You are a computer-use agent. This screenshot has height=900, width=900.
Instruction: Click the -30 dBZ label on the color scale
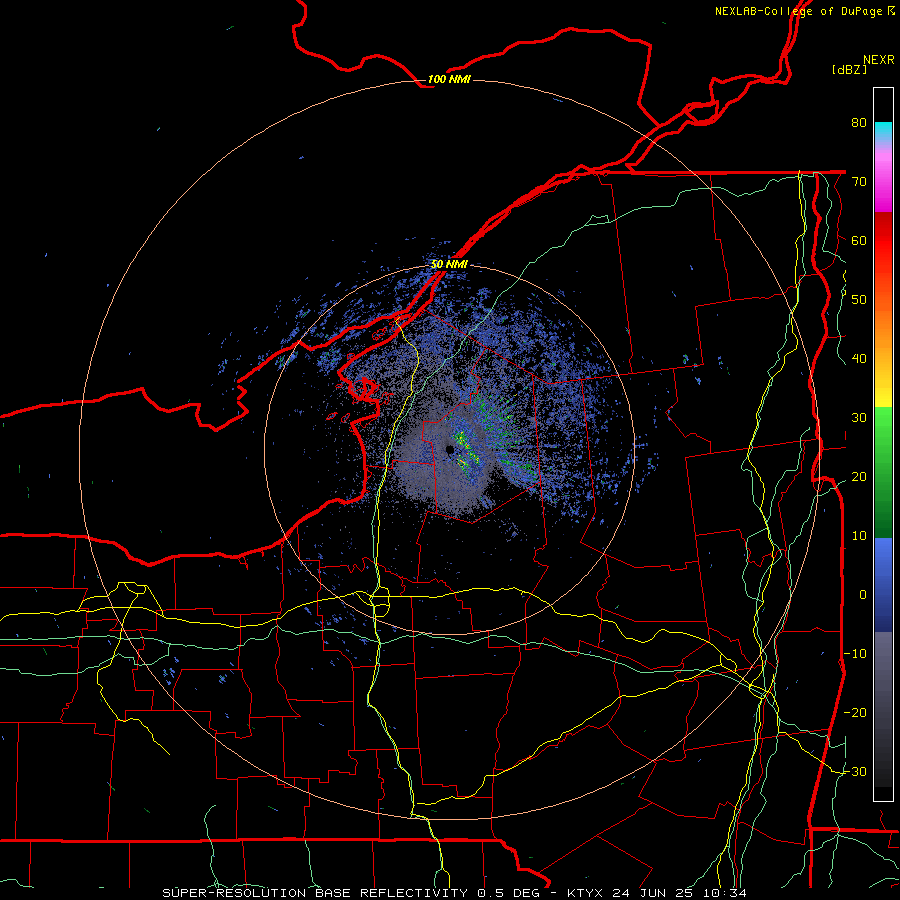click(855, 771)
